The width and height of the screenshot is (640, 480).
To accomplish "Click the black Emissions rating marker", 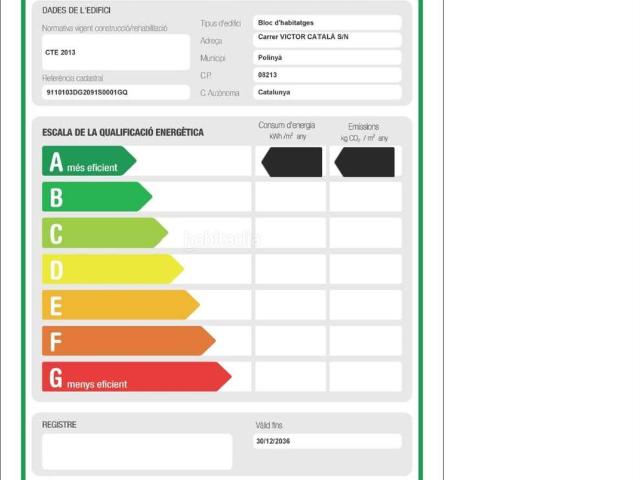I will point(365,162).
